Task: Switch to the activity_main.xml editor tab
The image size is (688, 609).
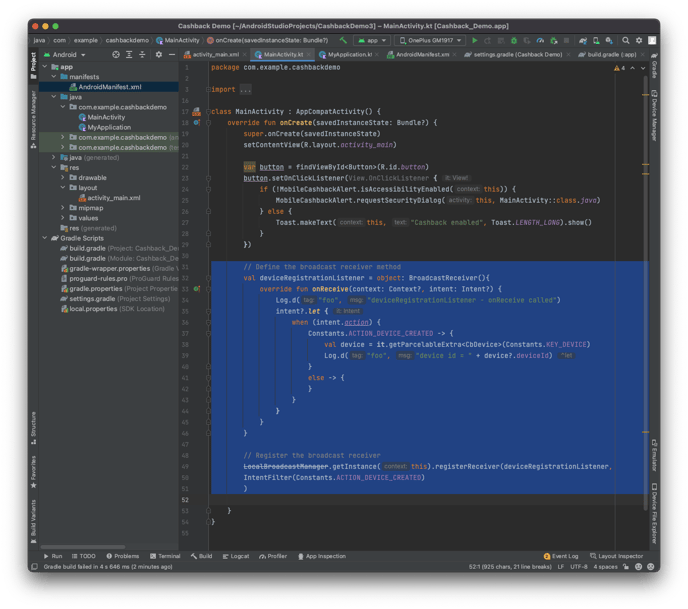Action: (x=215, y=54)
